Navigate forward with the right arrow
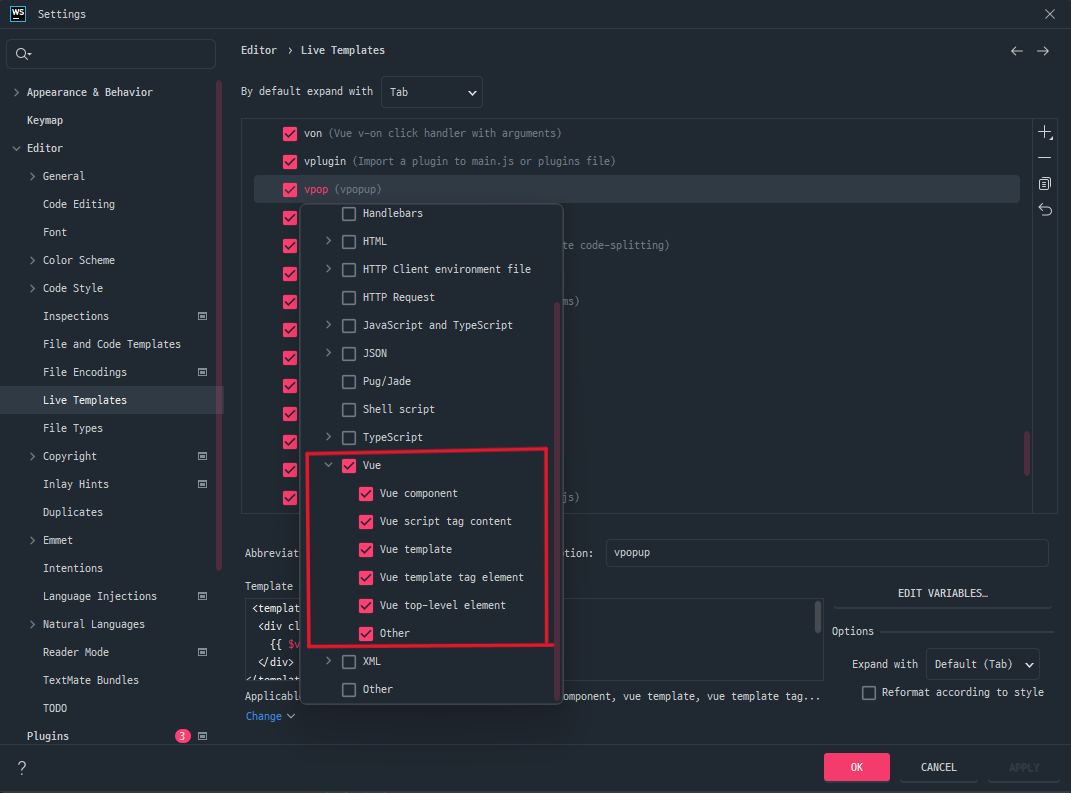The height and width of the screenshot is (793, 1071). pos(1042,51)
